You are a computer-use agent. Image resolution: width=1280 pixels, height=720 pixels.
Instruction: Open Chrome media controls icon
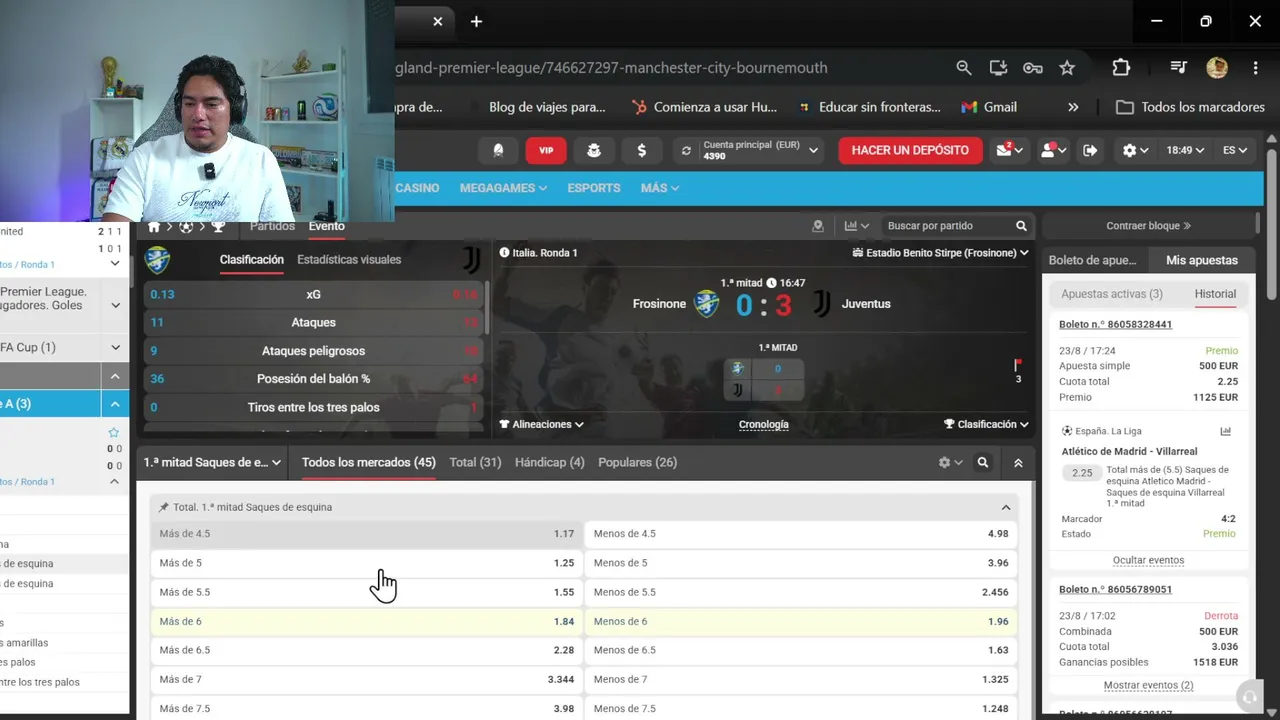[x=1179, y=68]
